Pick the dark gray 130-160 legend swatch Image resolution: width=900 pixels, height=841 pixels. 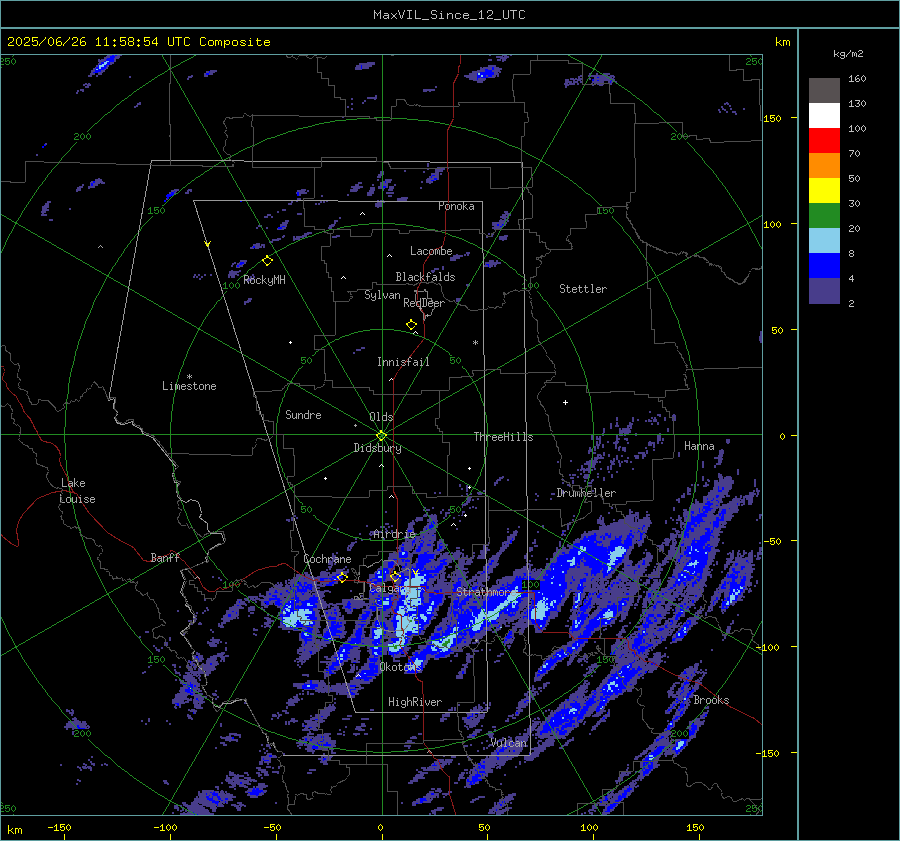[x=824, y=91]
